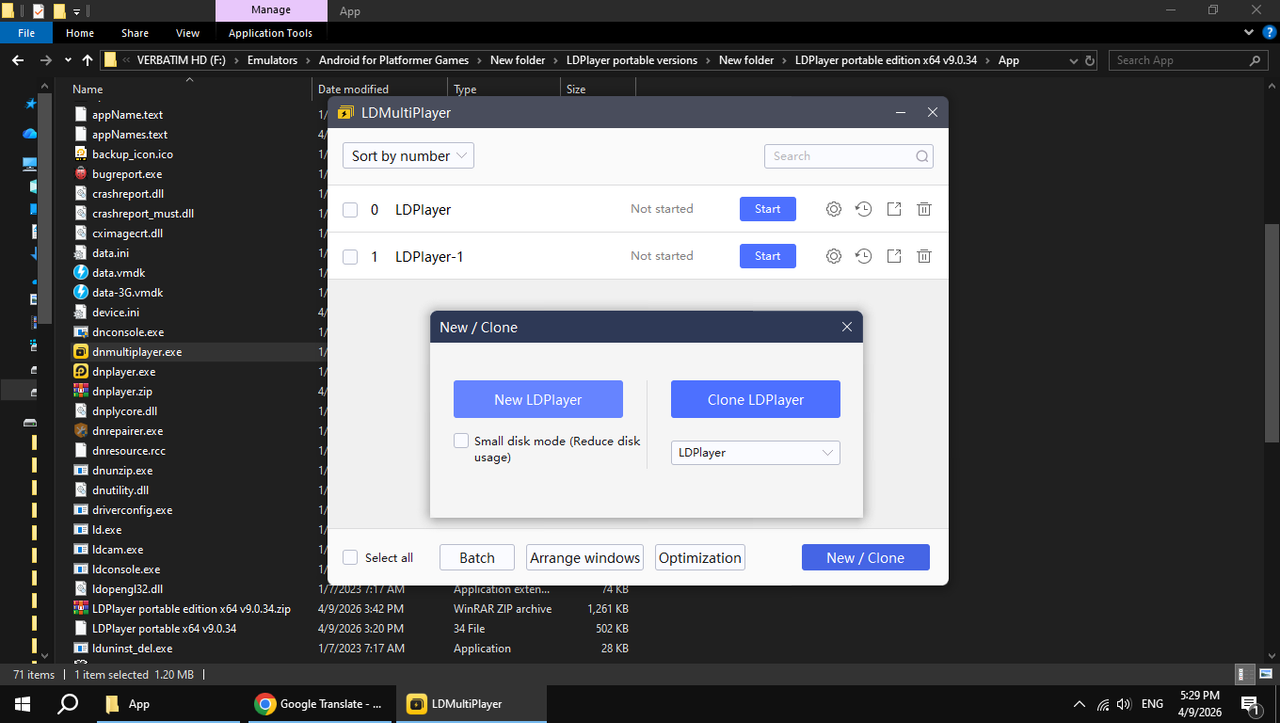Switch to the Home ribbon tab

point(80,33)
